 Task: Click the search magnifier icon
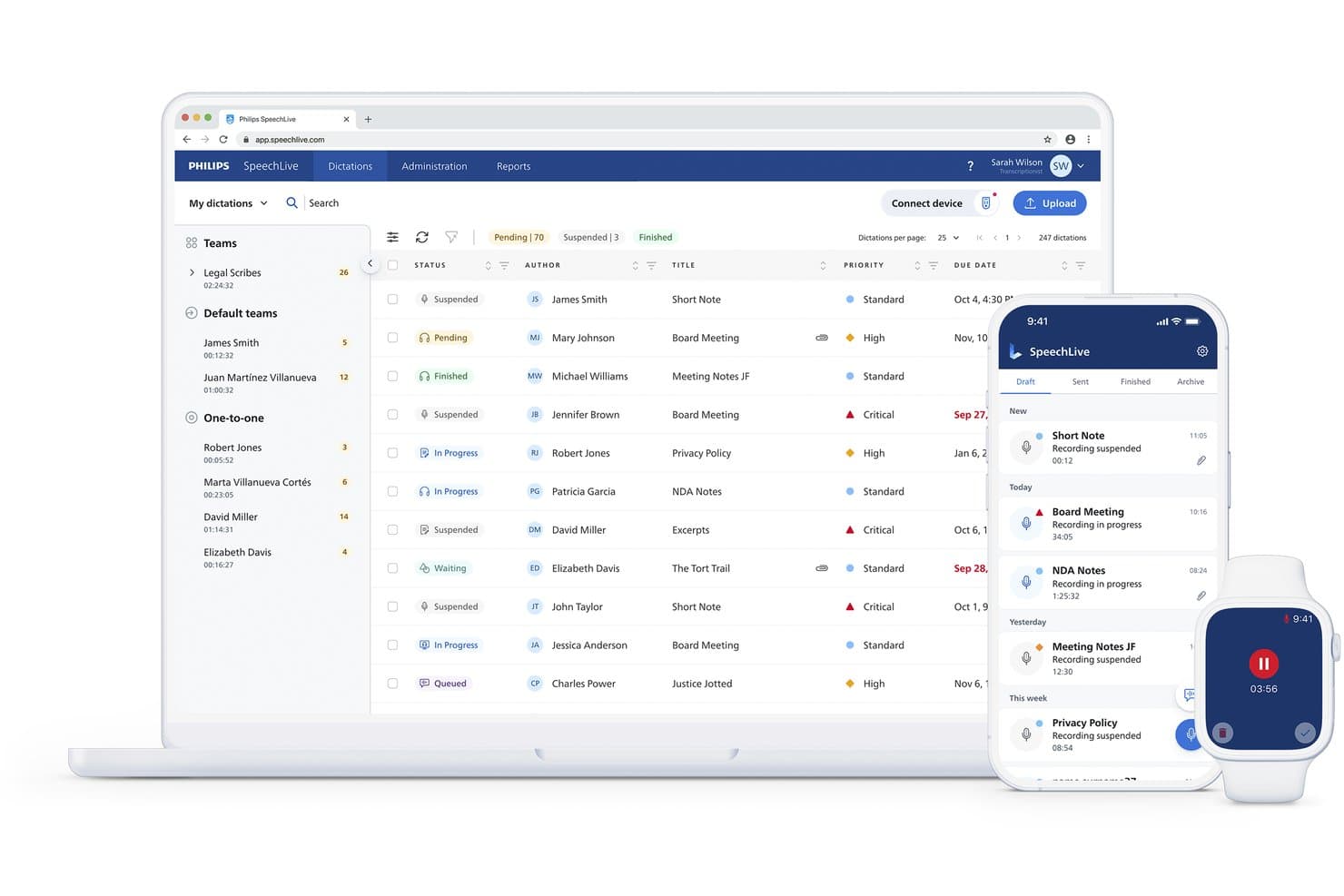[x=292, y=203]
